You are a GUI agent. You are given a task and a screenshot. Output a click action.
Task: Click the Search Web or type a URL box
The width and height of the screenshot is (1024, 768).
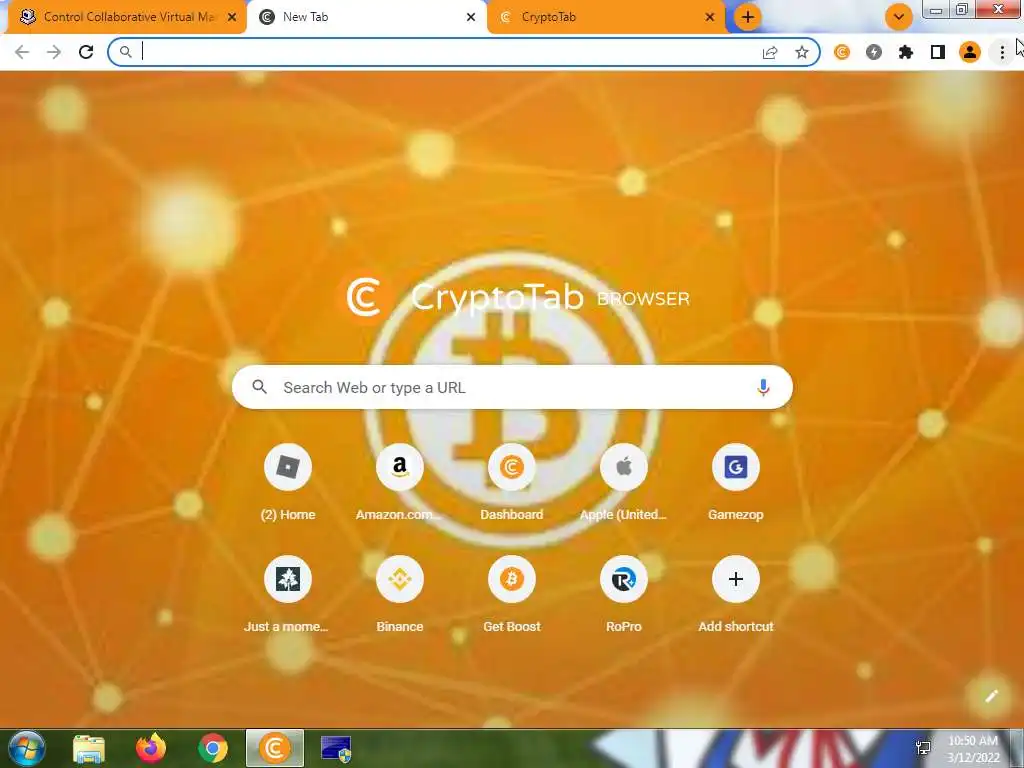[x=512, y=387]
